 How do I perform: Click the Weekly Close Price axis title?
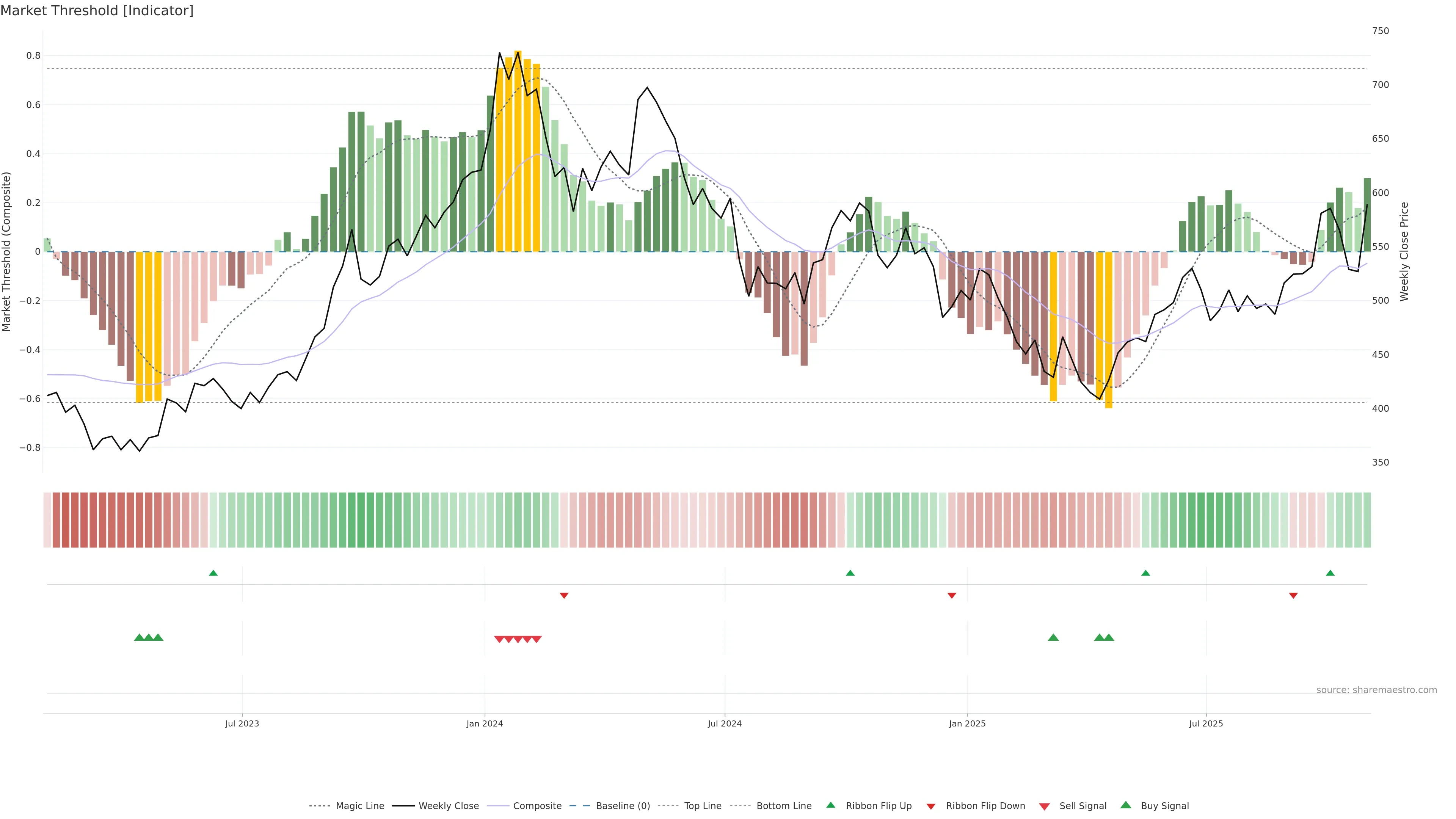point(1404,251)
